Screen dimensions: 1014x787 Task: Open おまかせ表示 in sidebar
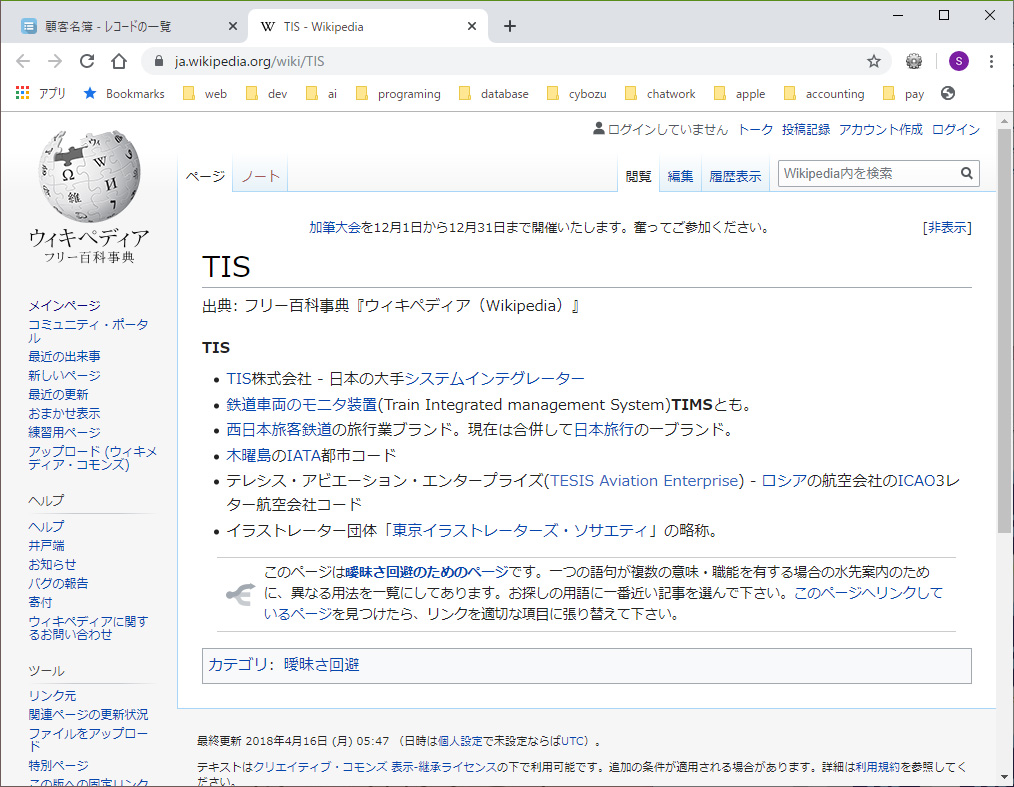pyautogui.click(x=65, y=413)
